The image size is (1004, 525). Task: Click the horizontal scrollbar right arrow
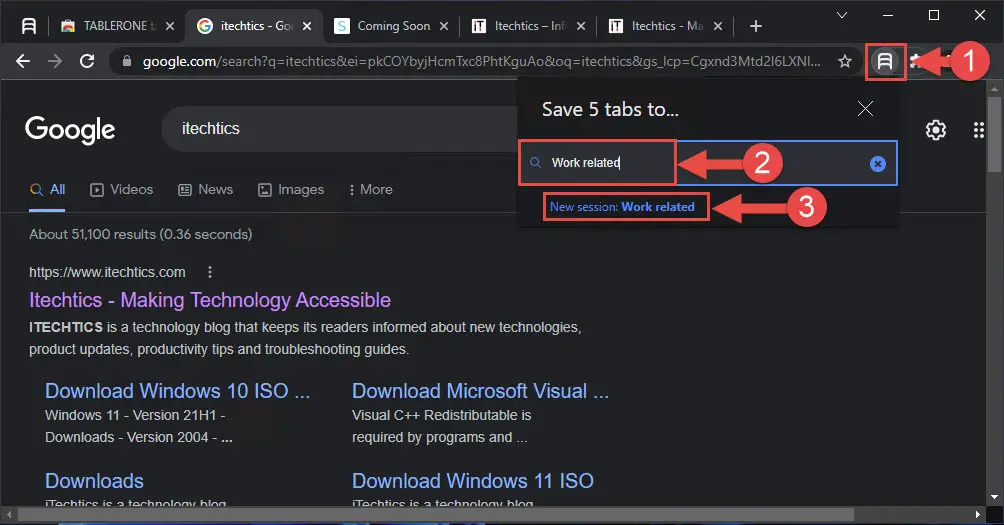pyautogui.click(x=977, y=515)
